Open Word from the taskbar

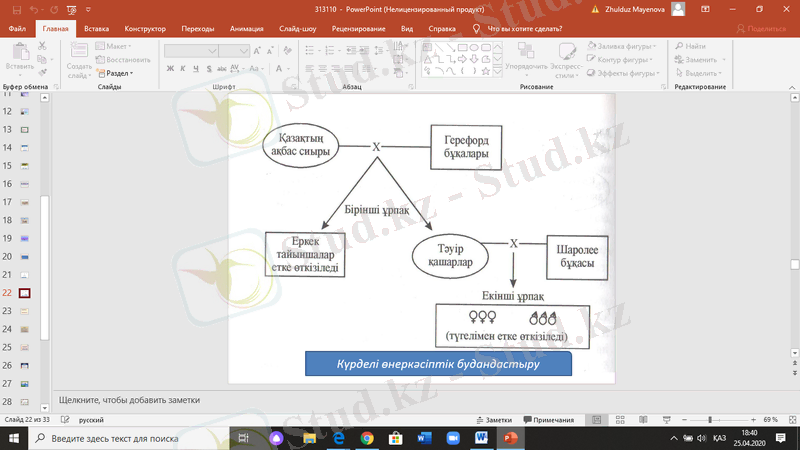pyautogui.click(x=481, y=438)
